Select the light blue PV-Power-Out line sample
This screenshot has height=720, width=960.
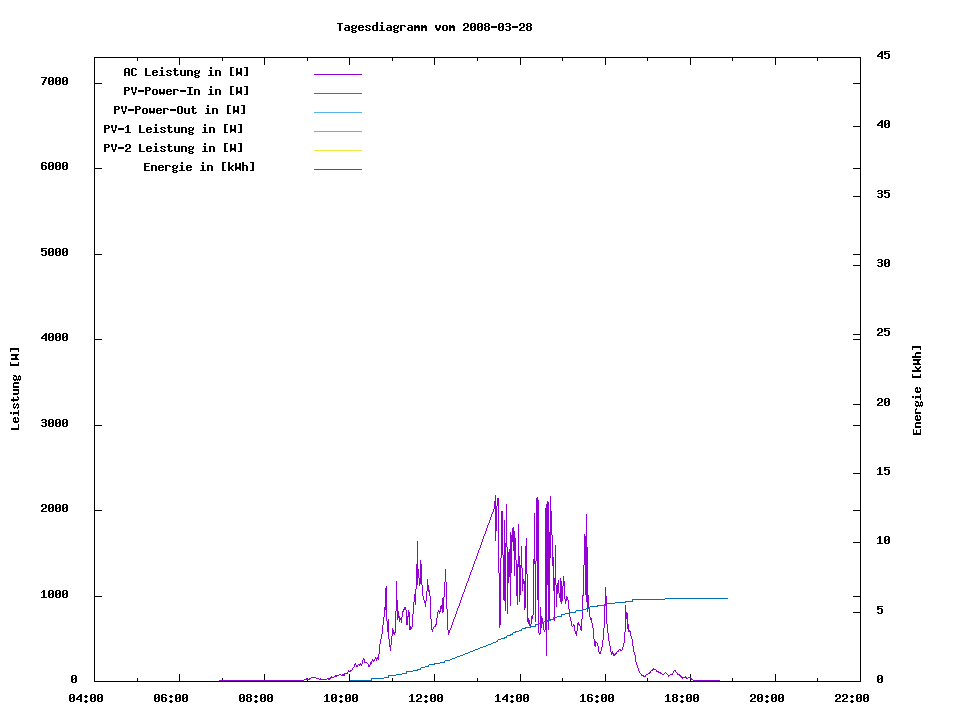(337, 112)
